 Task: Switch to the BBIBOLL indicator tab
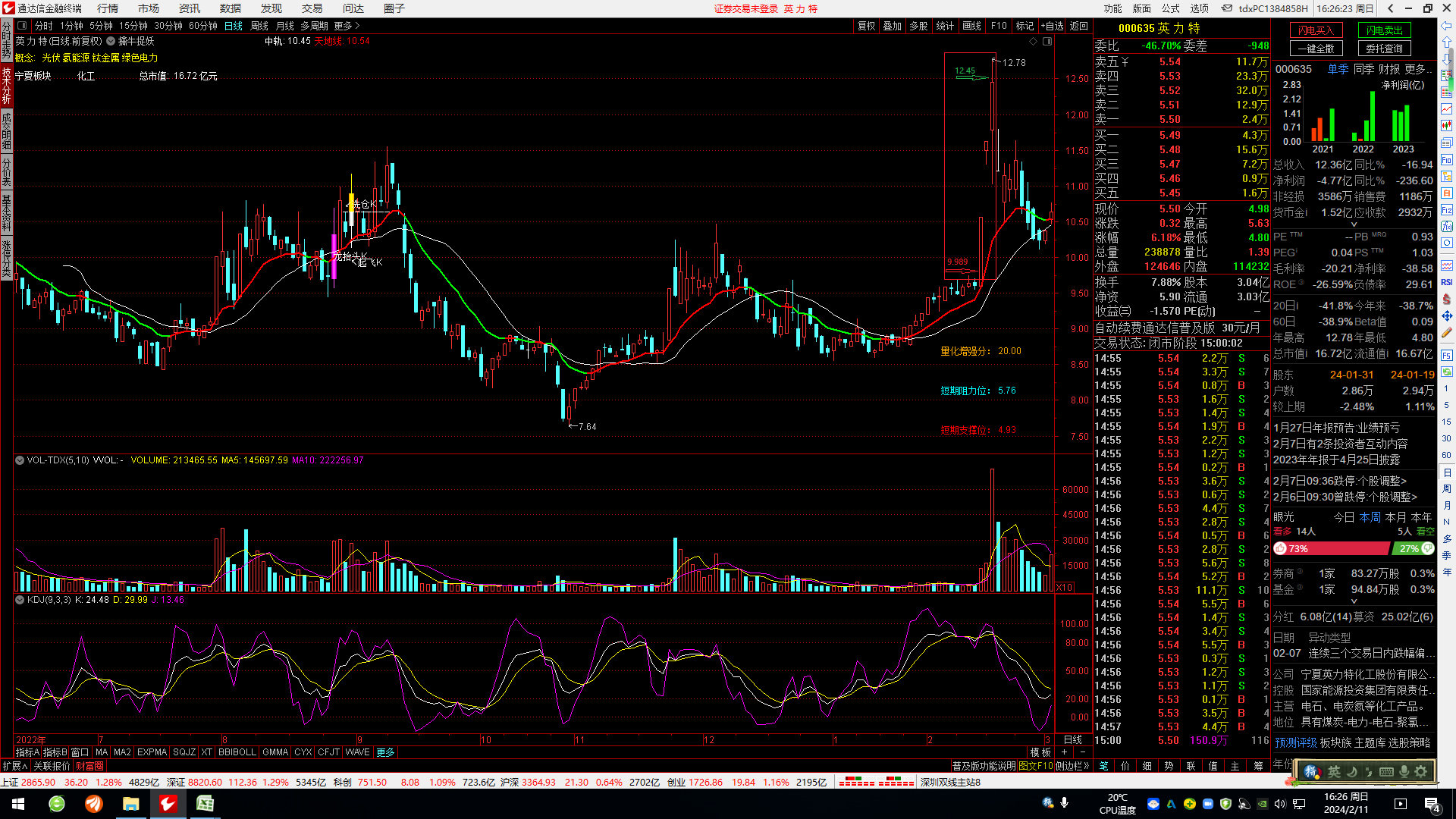click(x=237, y=752)
